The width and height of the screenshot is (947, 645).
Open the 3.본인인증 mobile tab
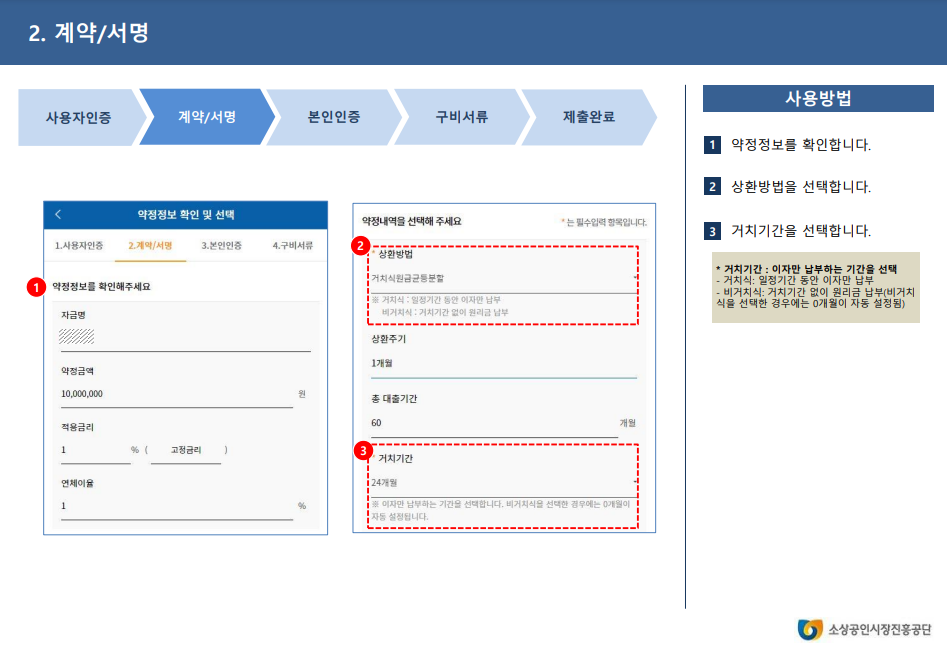point(222,245)
